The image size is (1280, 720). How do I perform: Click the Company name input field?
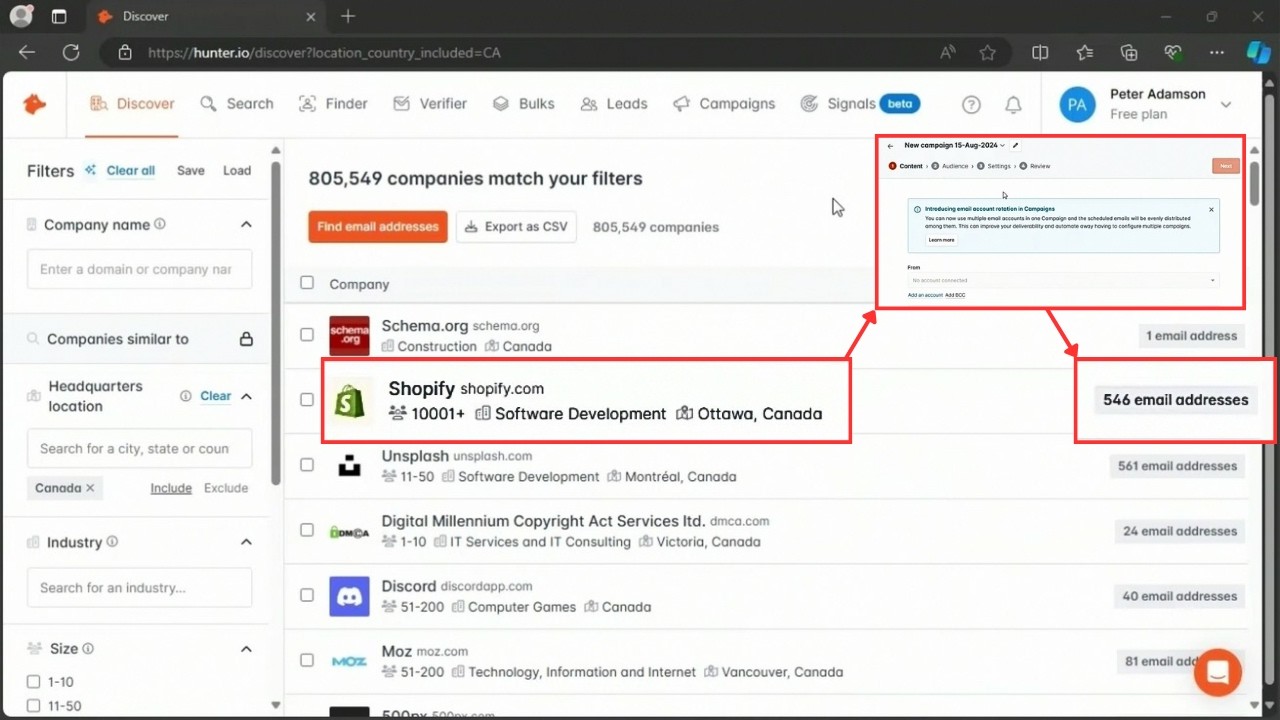[x=139, y=269]
